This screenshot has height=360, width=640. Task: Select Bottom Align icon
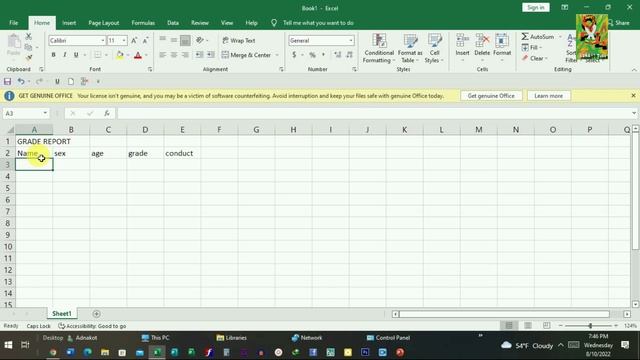coord(185,40)
